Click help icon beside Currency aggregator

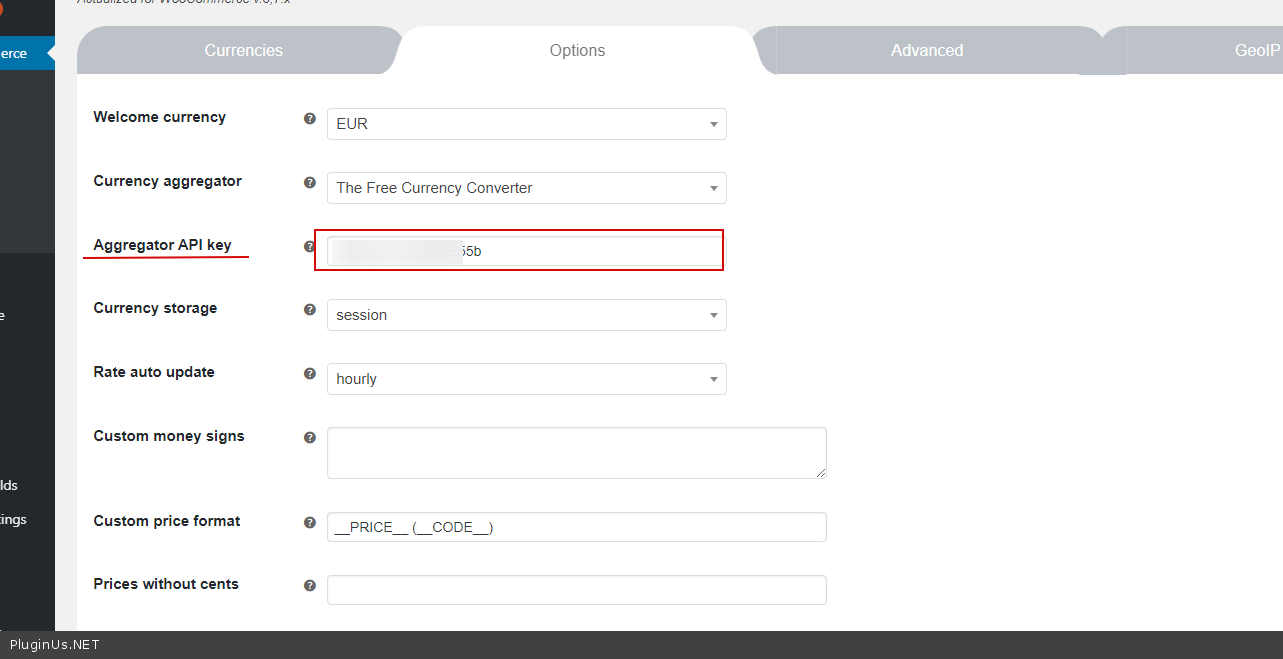[310, 182]
